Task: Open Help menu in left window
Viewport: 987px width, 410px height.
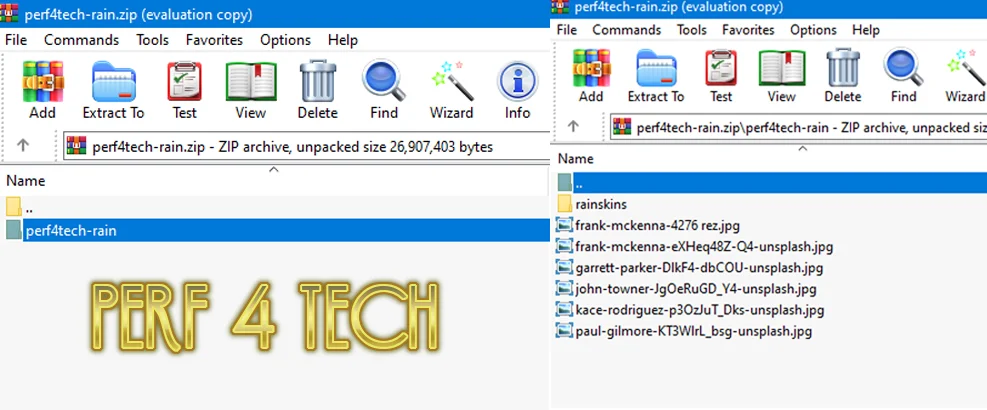Action: [342, 40]
